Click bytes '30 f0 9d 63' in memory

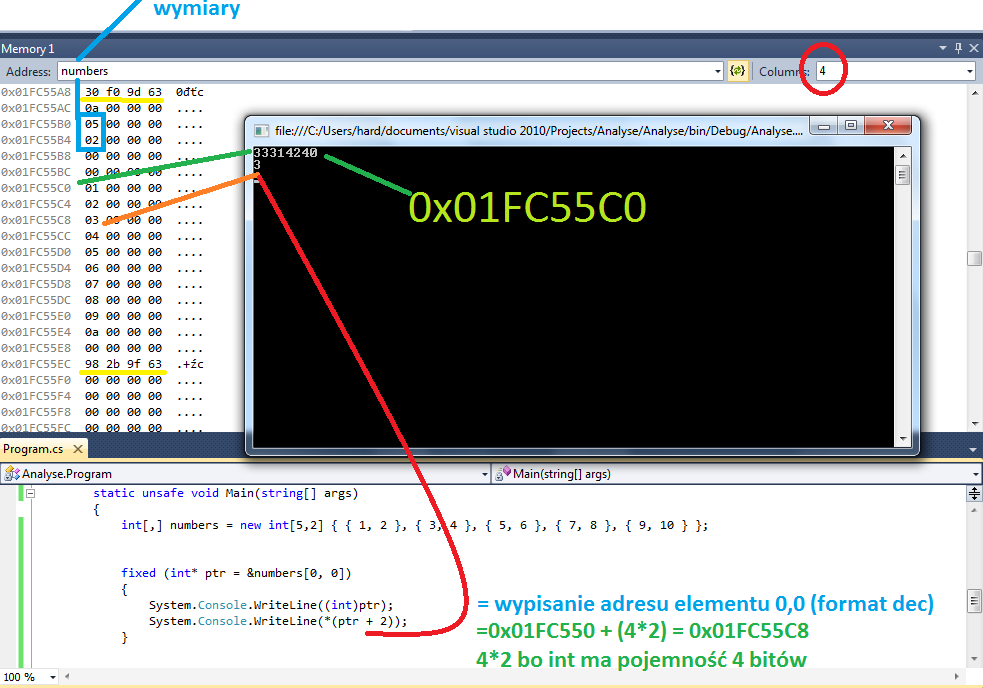coord(124,92)
